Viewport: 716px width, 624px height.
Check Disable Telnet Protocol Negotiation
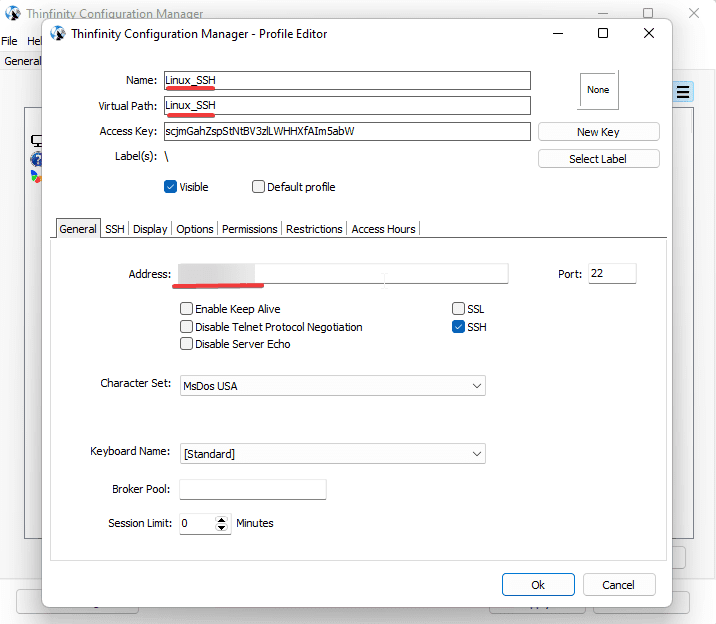click(x=186, y=327)
